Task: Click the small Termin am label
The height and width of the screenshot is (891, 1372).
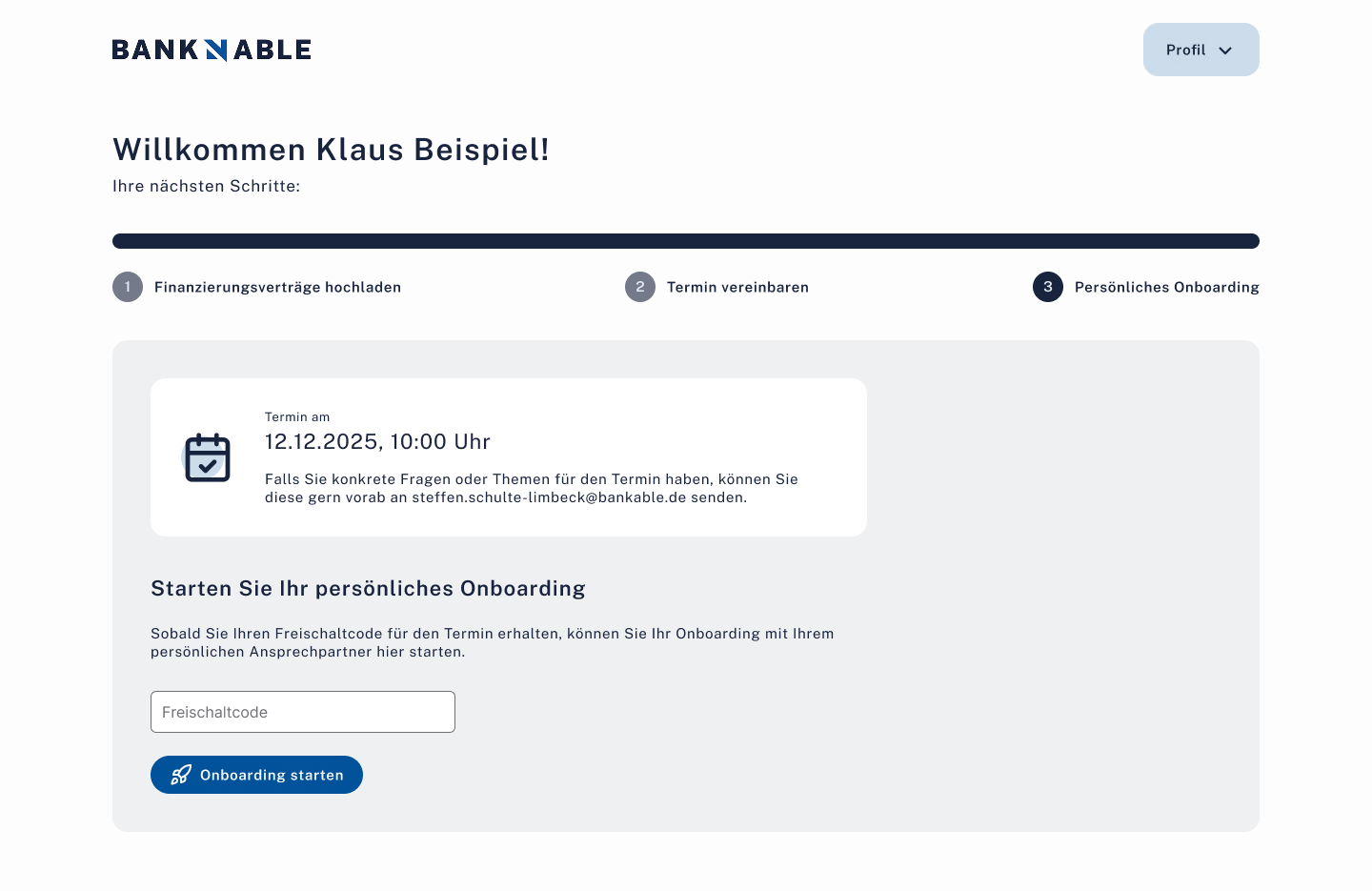Action: click(297, 416)
